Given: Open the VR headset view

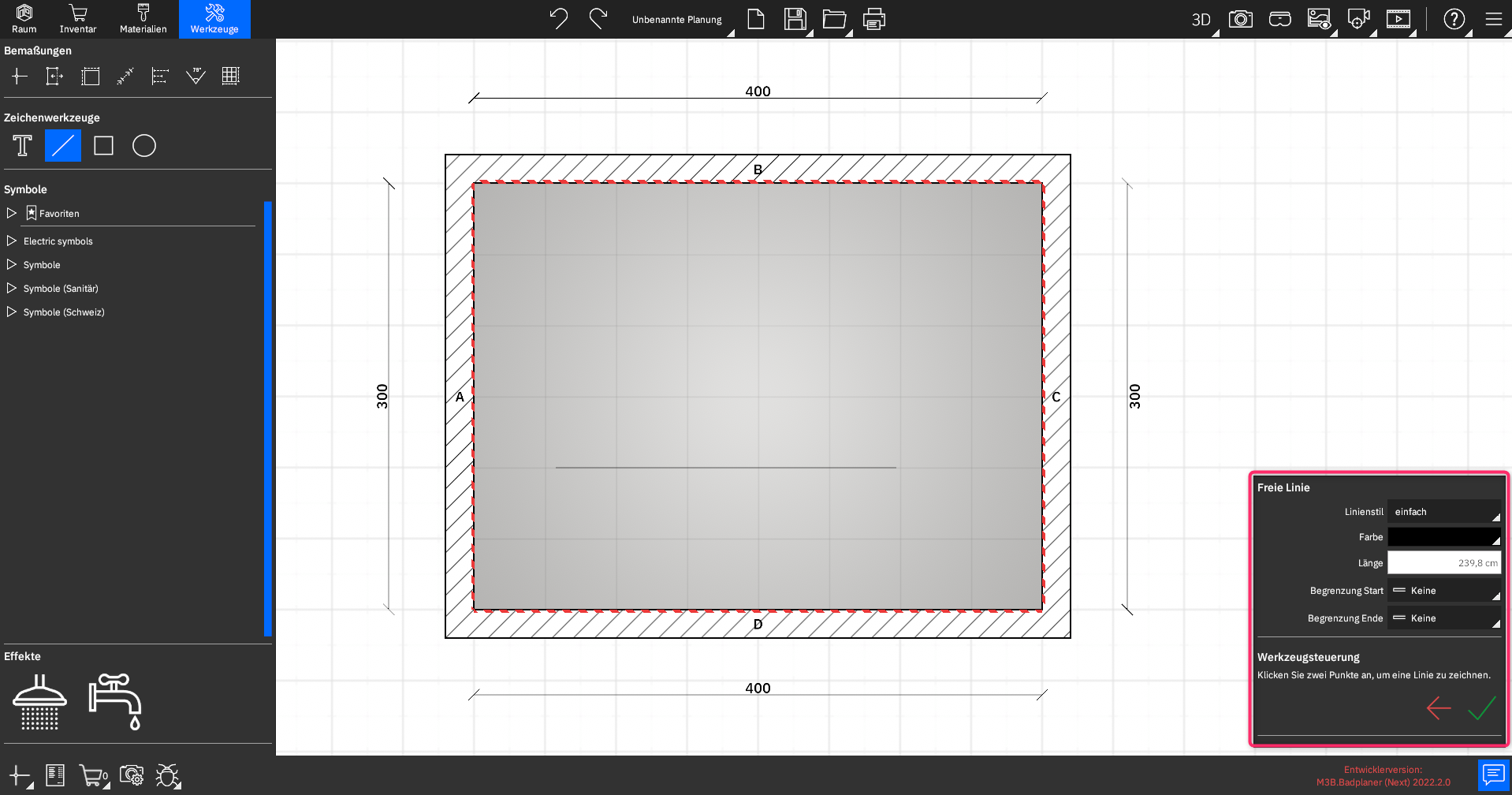Looking at the screenshot, I should tap(1280, 19).
